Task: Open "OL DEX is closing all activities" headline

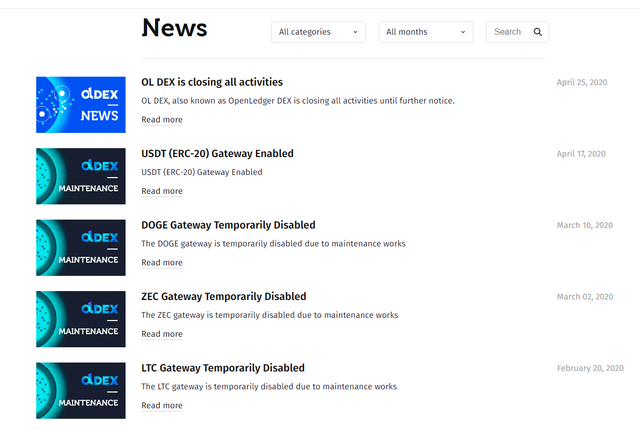Action: pos(212,82)
